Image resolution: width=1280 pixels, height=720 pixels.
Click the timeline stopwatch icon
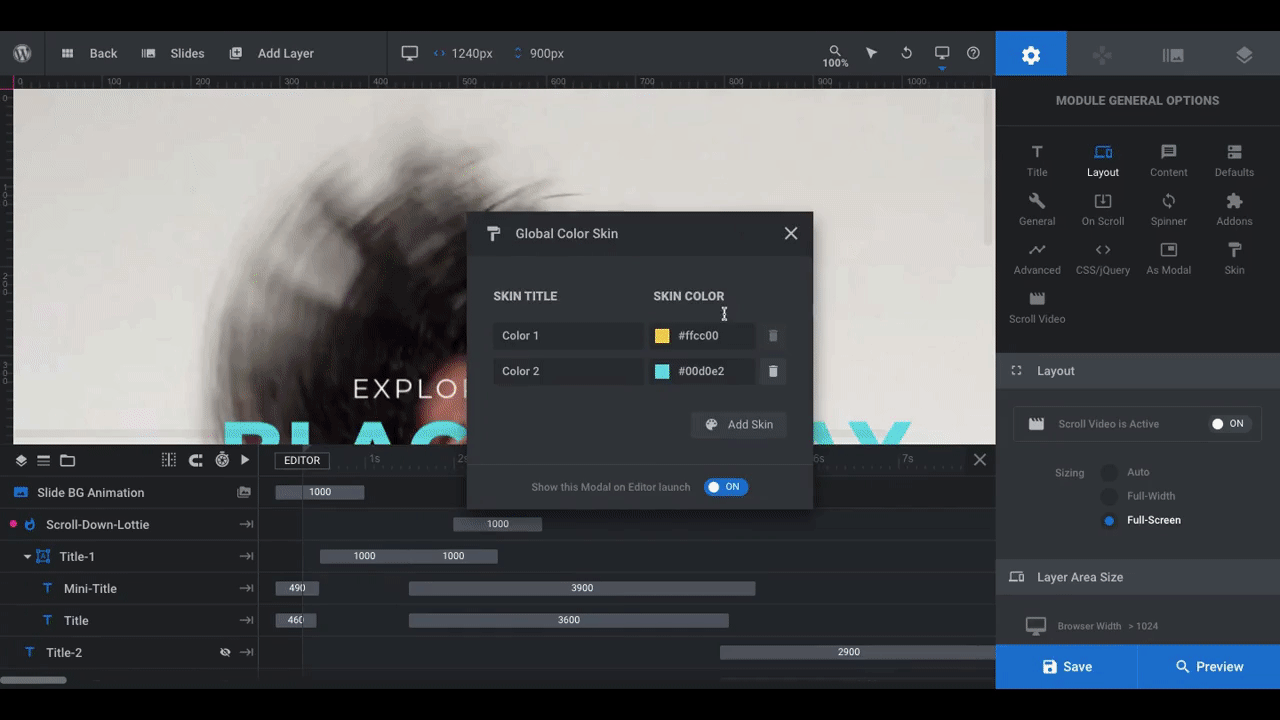click(x=222, y=460)
